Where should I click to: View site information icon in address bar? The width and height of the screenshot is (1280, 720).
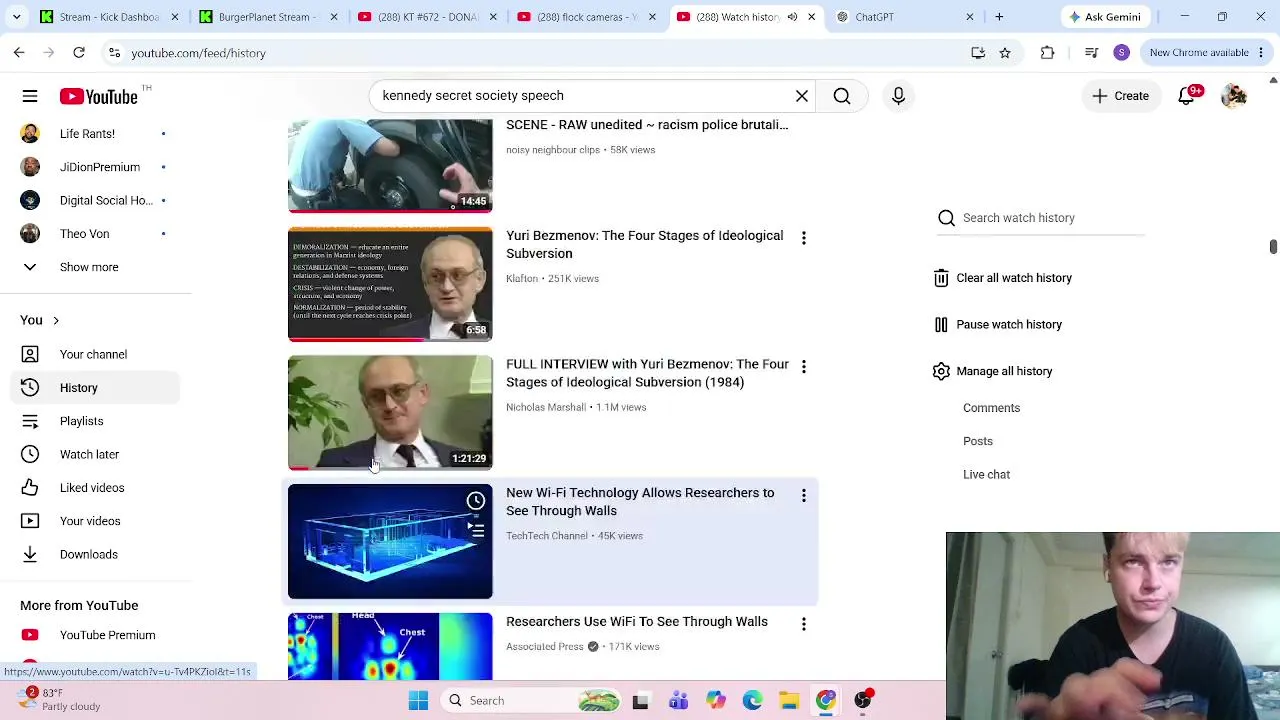point(114,53)
